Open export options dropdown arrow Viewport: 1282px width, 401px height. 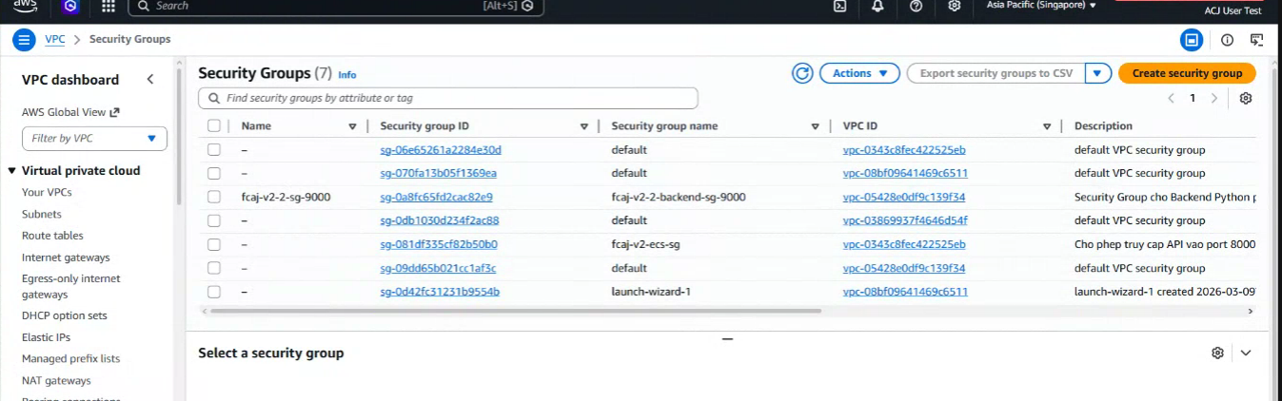(1098, 73)
